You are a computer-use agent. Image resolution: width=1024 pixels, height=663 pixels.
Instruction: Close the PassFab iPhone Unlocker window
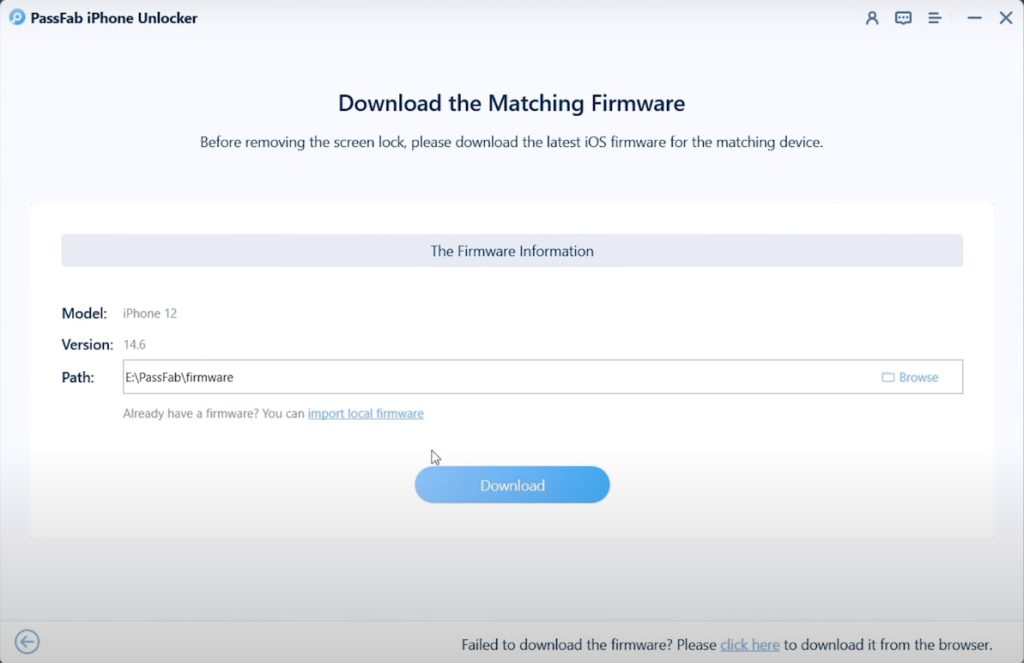1006,18
